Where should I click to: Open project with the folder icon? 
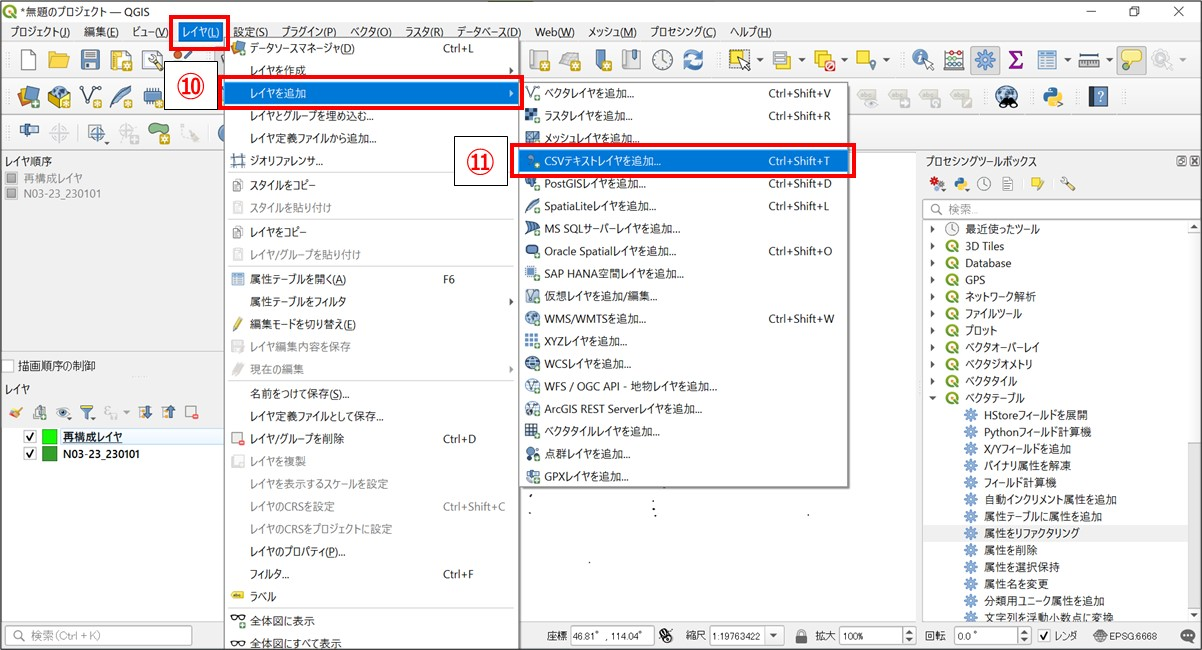tap(58, 61)
